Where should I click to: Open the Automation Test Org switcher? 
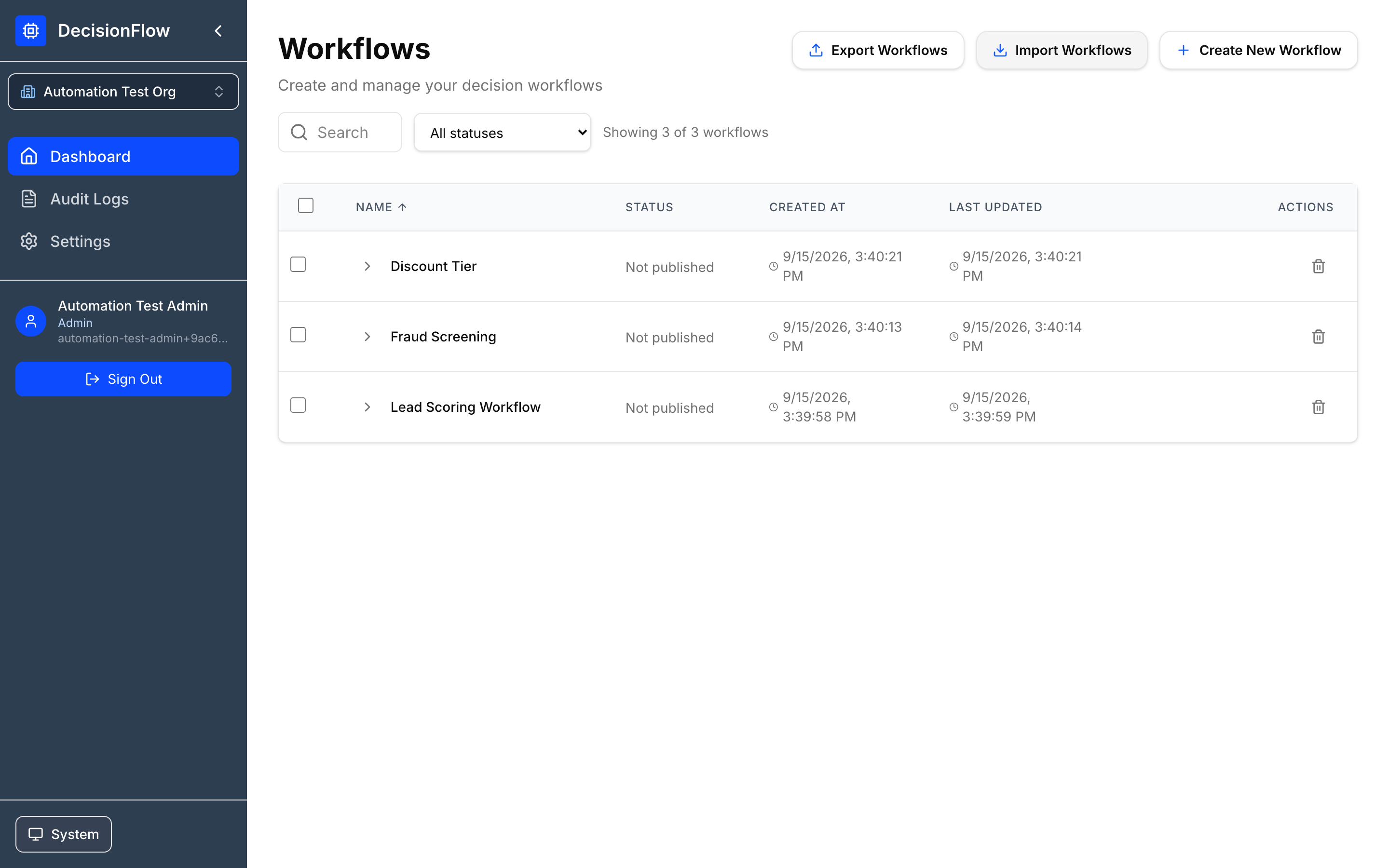(123, 92)
